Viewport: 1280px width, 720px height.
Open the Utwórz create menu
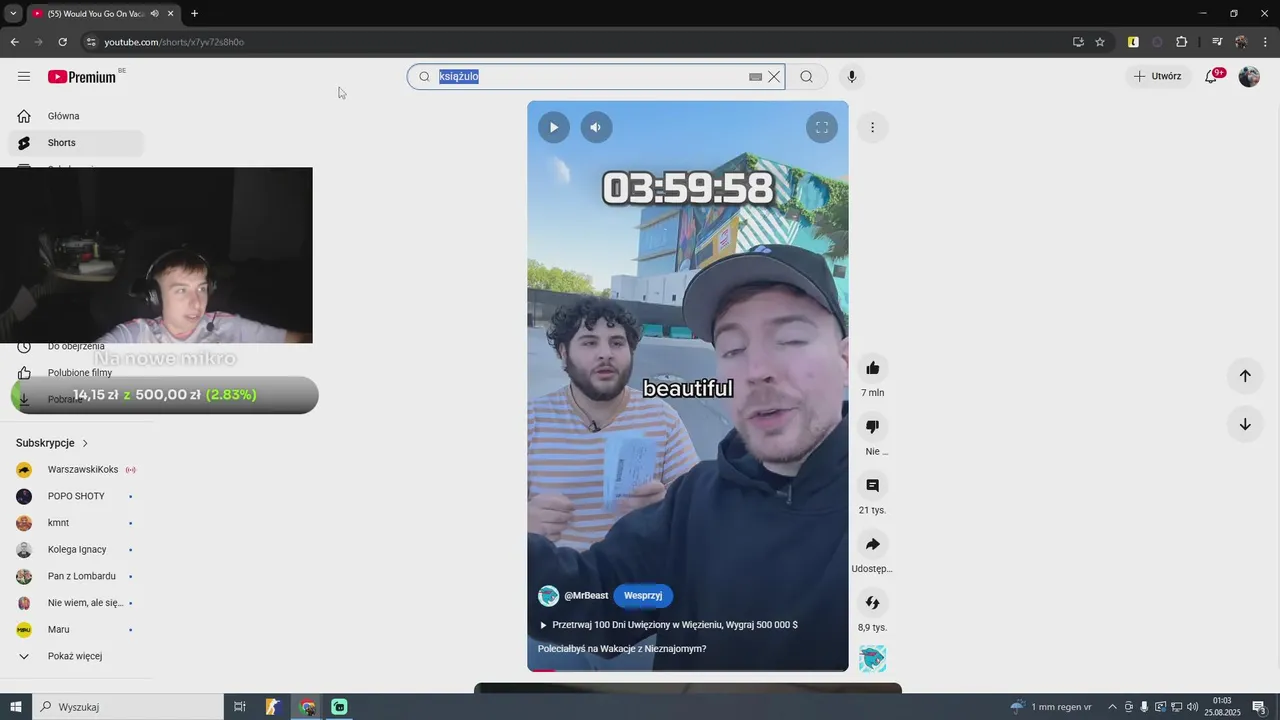coord(1157,76)
